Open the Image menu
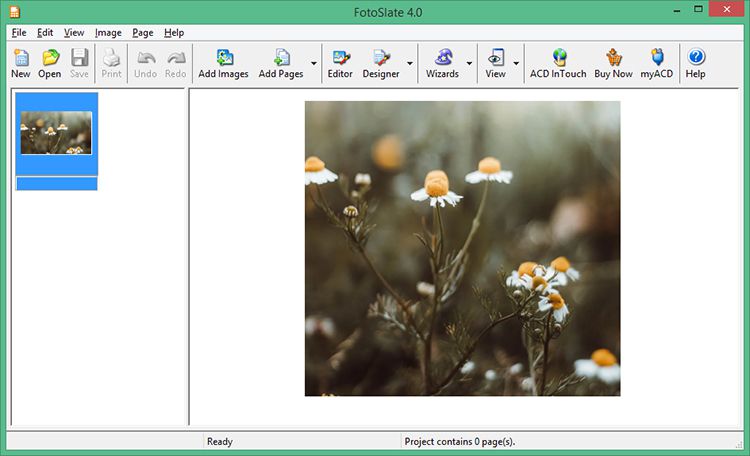The width and height of the screenshot is (750, 456). click(108, 33)
